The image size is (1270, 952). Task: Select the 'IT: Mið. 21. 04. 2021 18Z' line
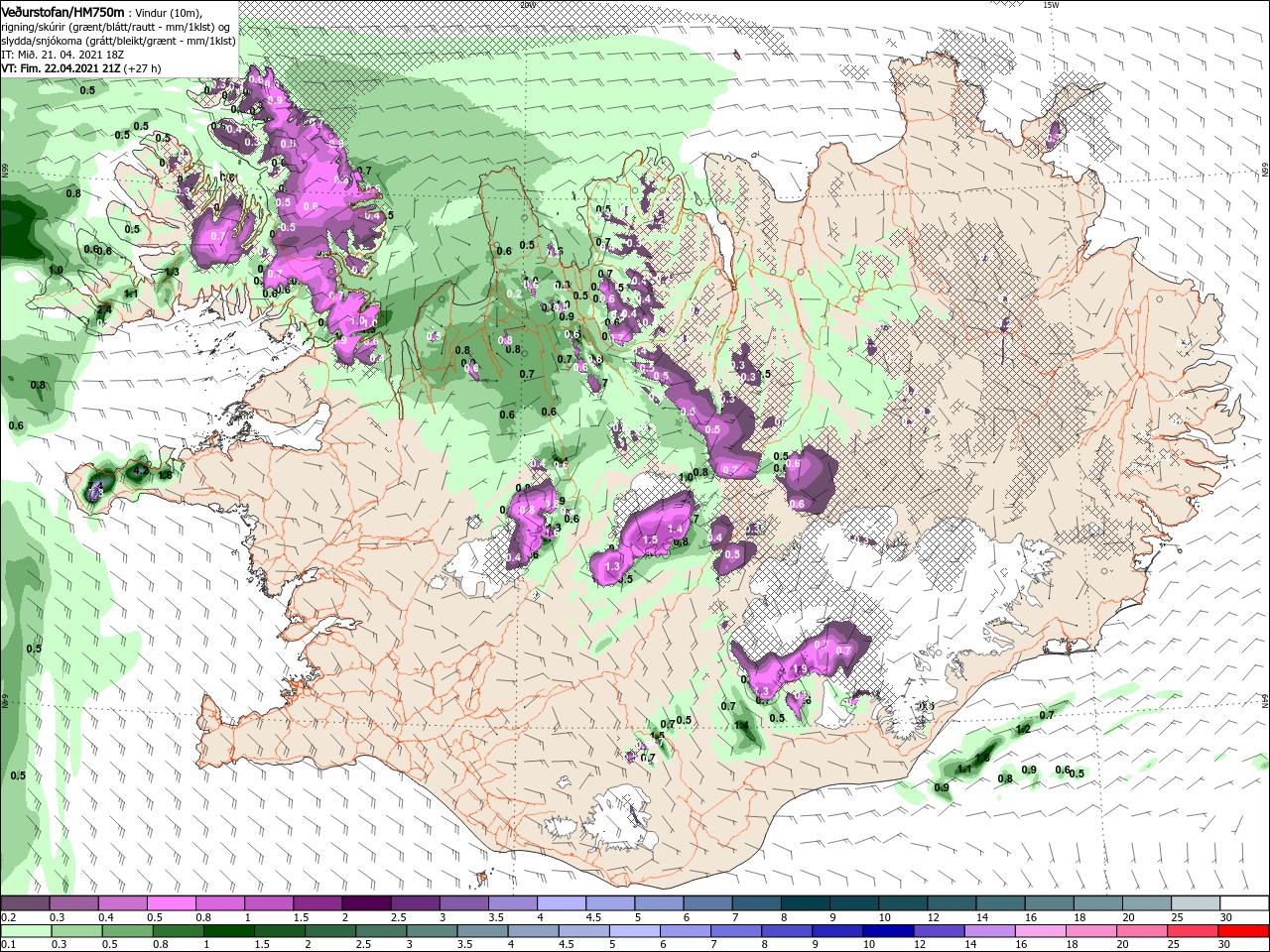click(x=63, y=55)
